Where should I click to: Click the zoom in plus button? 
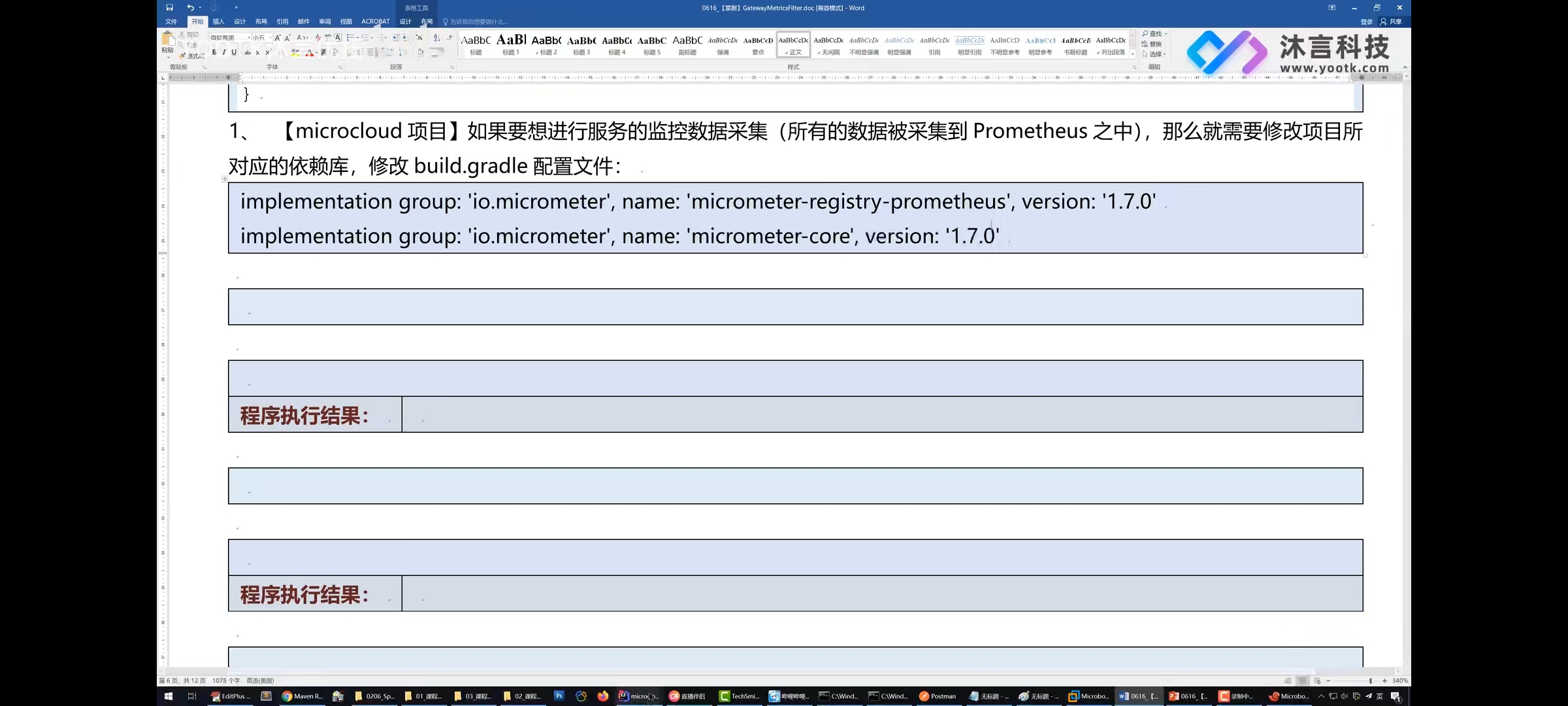(1384, 681)
